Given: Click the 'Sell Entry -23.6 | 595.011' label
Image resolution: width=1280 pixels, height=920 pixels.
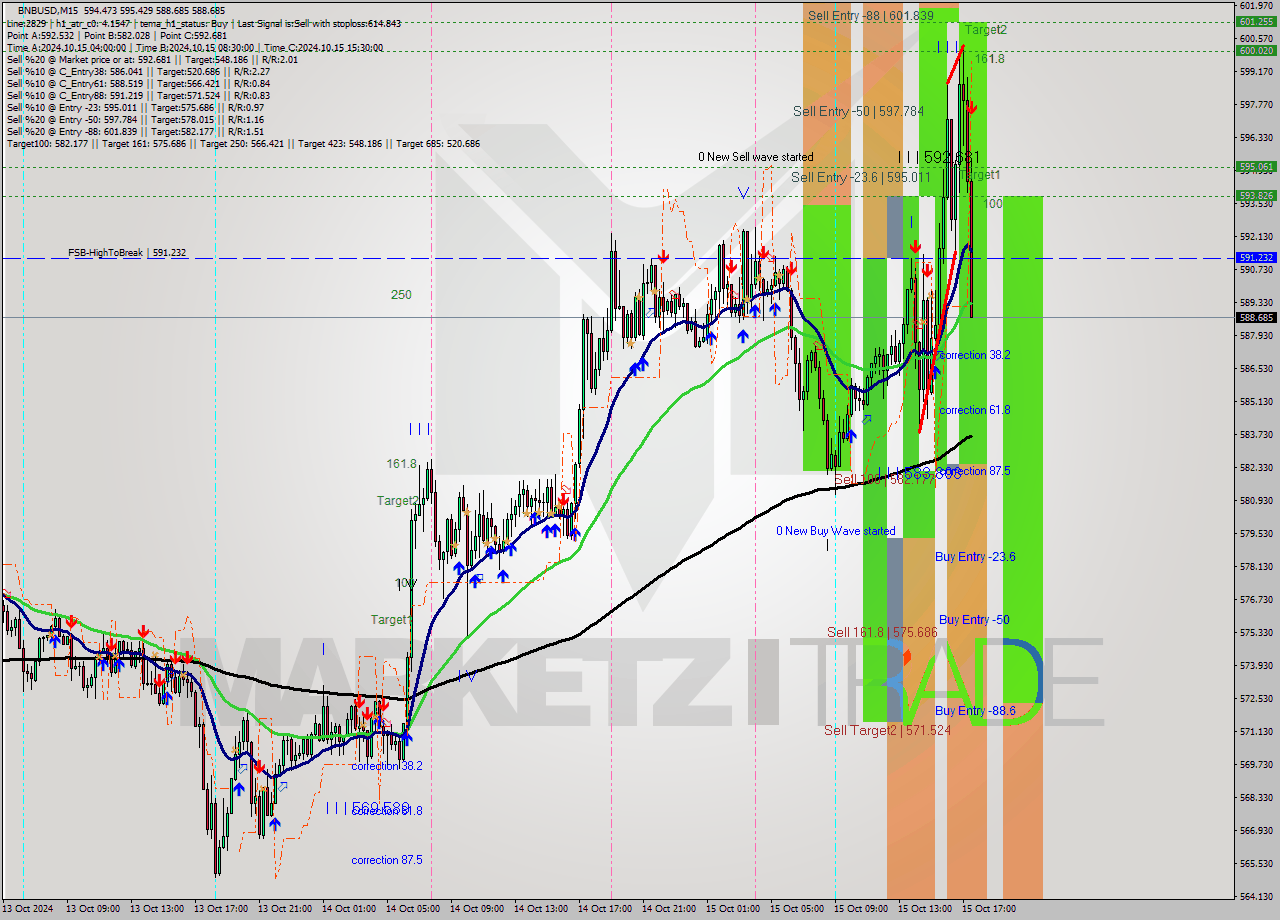Looking at the screenshot, I should point(861,177).
